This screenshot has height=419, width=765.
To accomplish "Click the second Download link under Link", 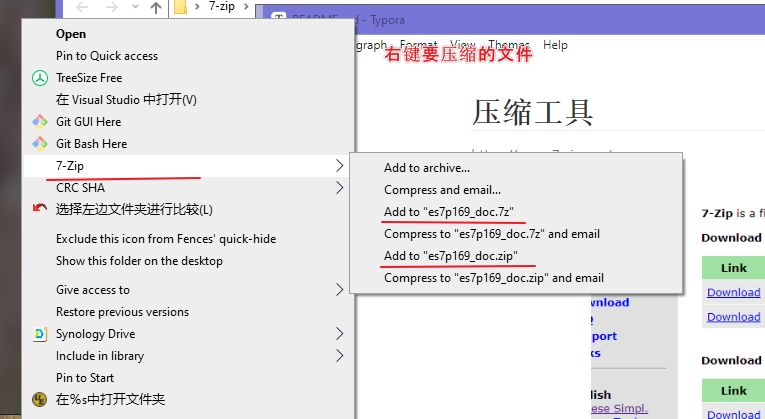I will point(733,317).
